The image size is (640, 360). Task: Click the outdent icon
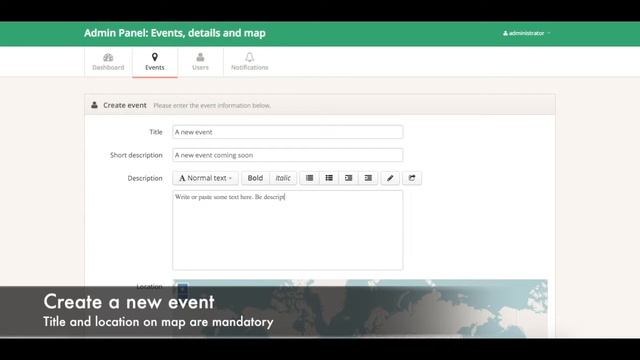tap(349, 178)
